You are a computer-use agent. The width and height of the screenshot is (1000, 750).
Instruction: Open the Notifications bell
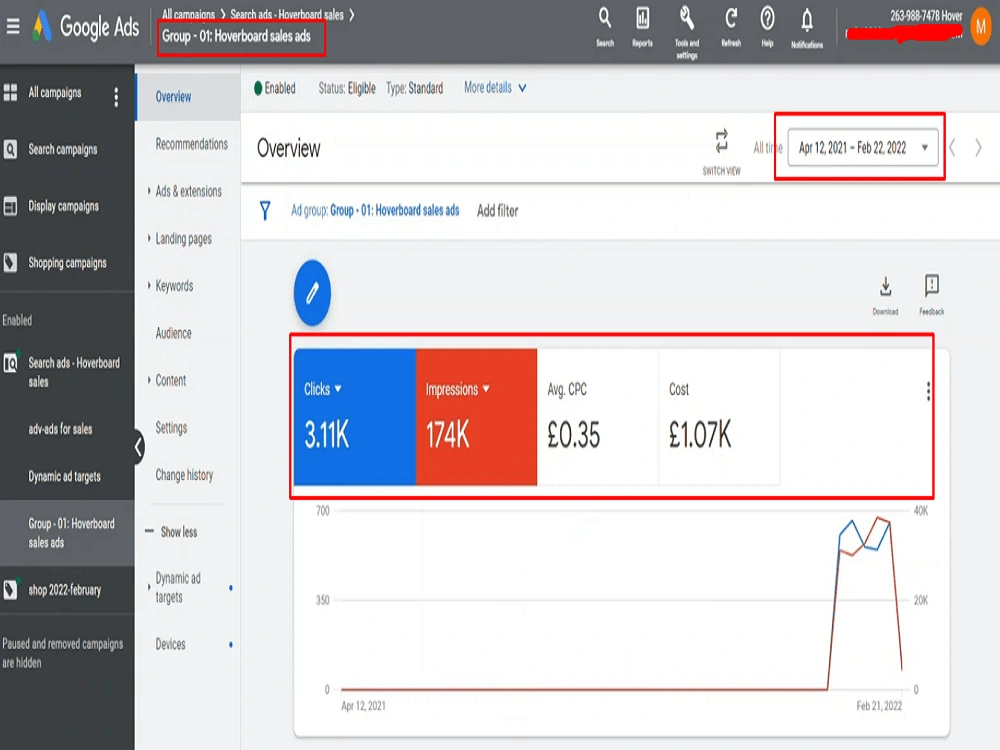[x=807, y=28]
